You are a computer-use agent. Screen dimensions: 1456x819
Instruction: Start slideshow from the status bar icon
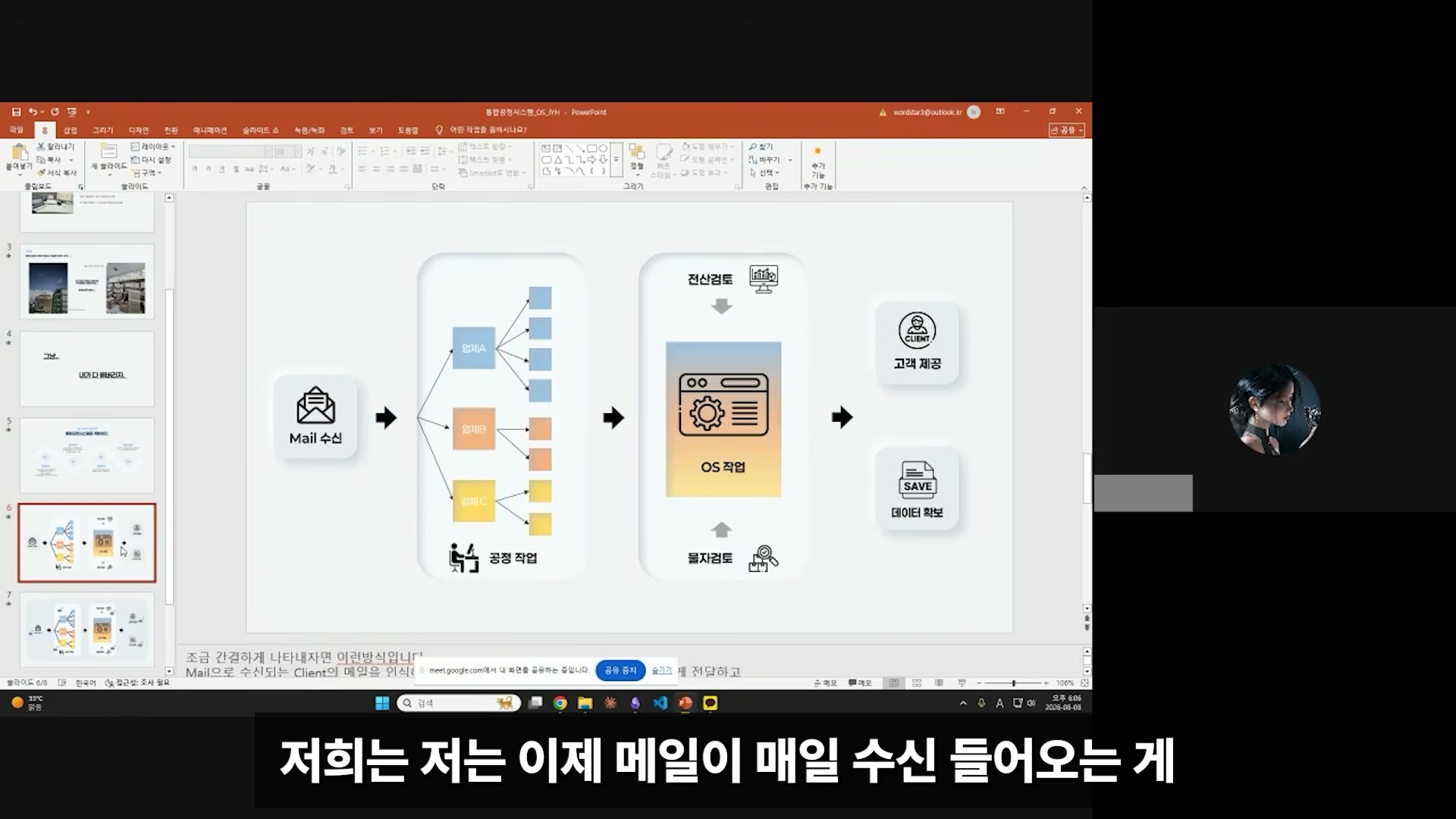pyautogui.click(x=962, y=683)
